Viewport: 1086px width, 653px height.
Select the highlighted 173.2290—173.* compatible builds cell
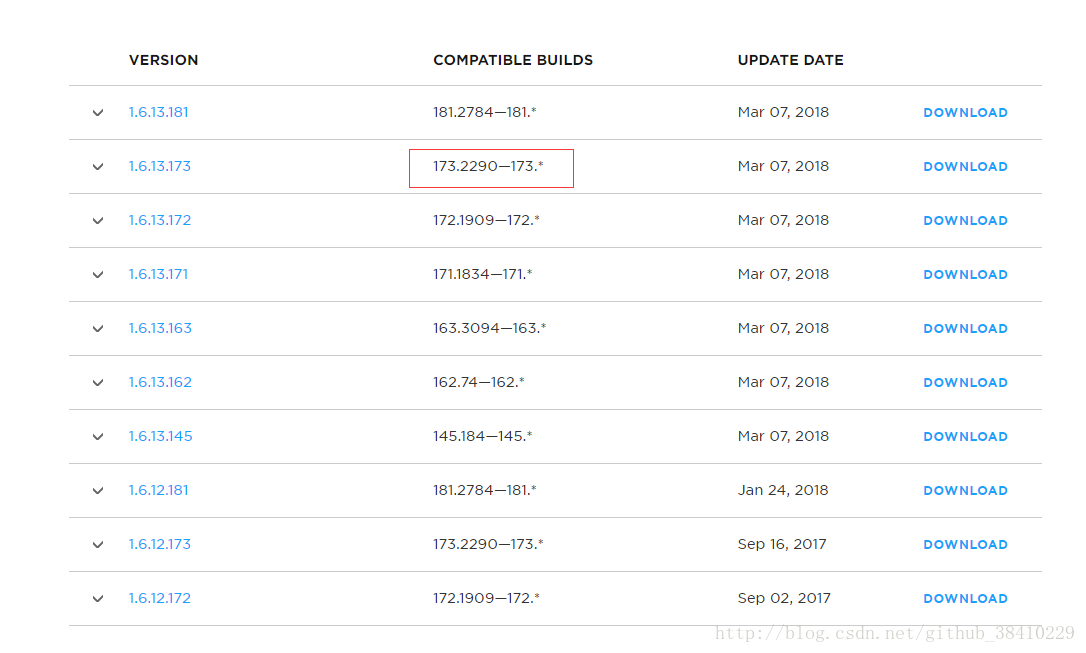pyautogui.click(x=491, y=168)
